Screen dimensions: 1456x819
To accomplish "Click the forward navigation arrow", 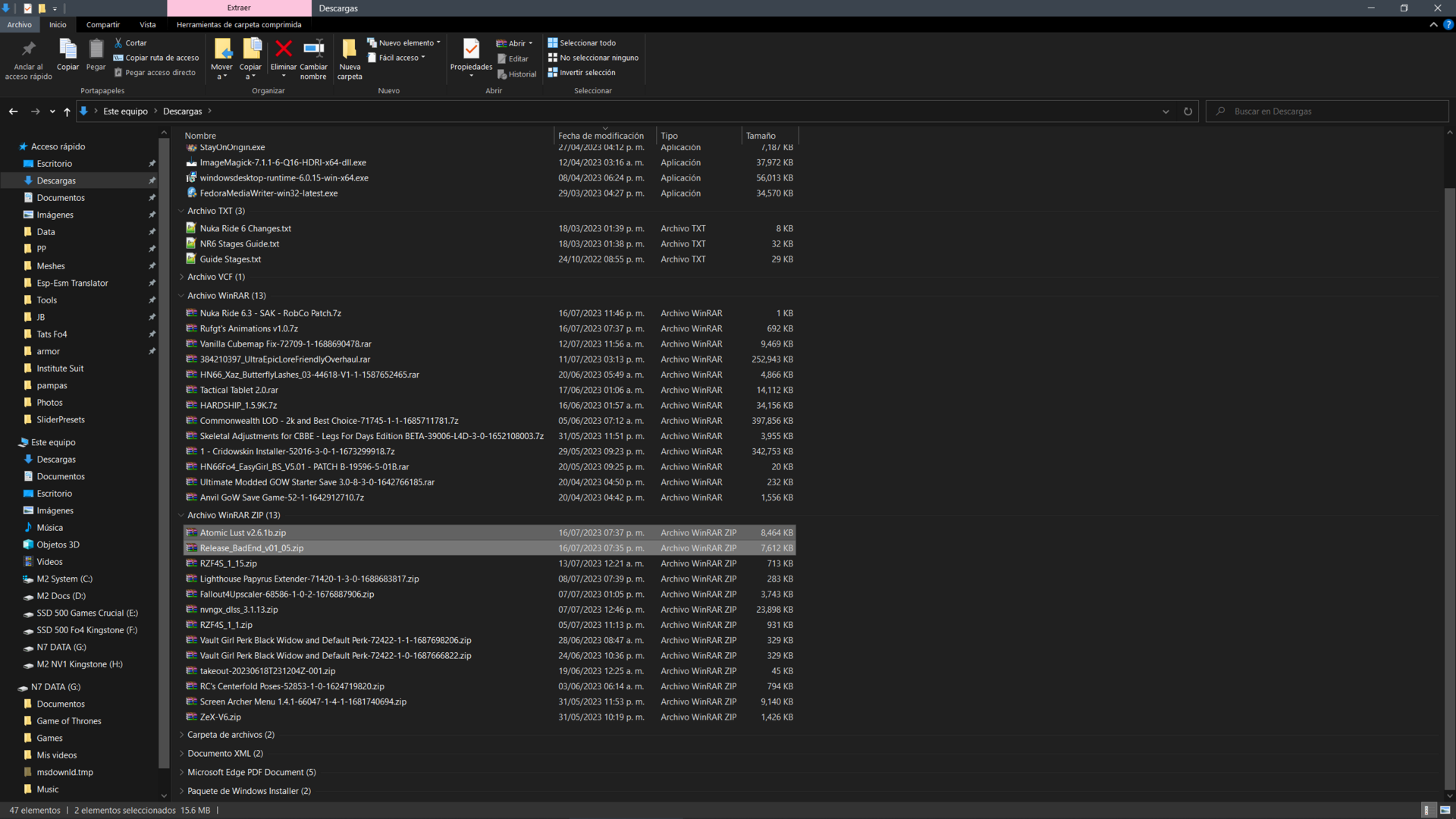I will (35, 111).
